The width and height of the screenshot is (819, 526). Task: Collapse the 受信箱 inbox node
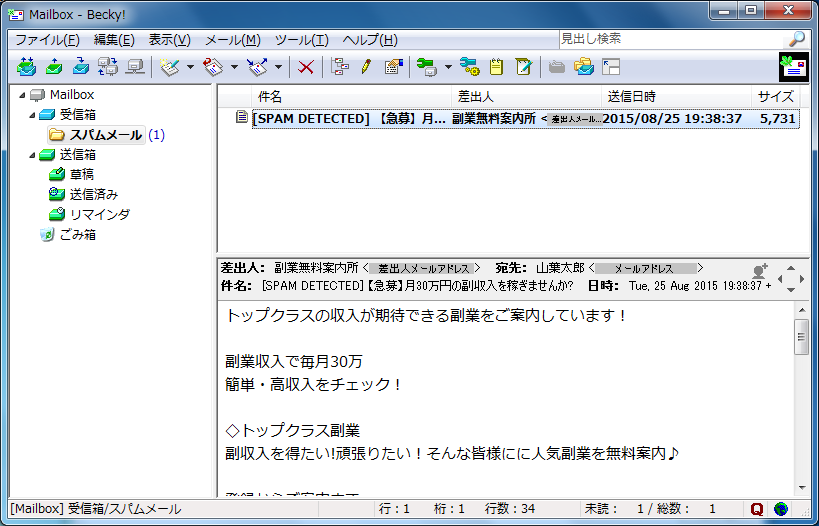pos(32,115)
